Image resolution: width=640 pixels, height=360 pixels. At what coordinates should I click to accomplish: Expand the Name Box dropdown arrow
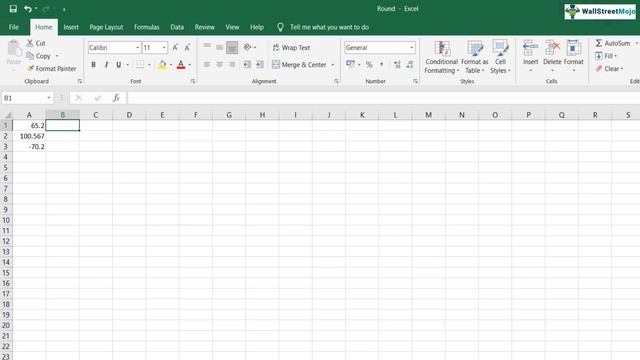(x=49, y=98)
